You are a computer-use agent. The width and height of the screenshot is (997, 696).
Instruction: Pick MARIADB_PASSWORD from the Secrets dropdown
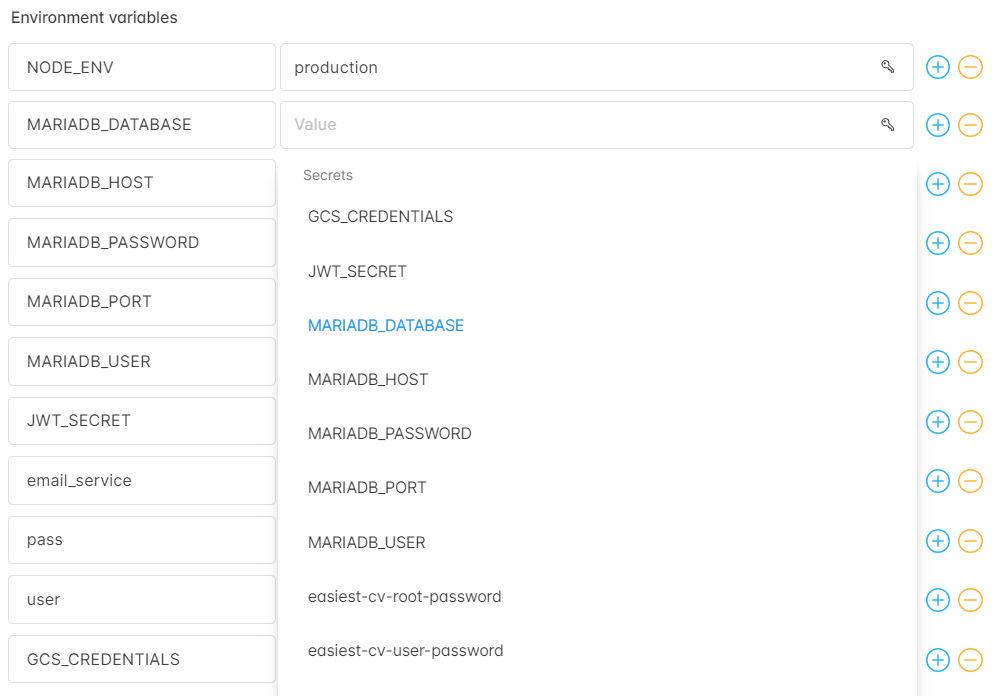[390, 433]
